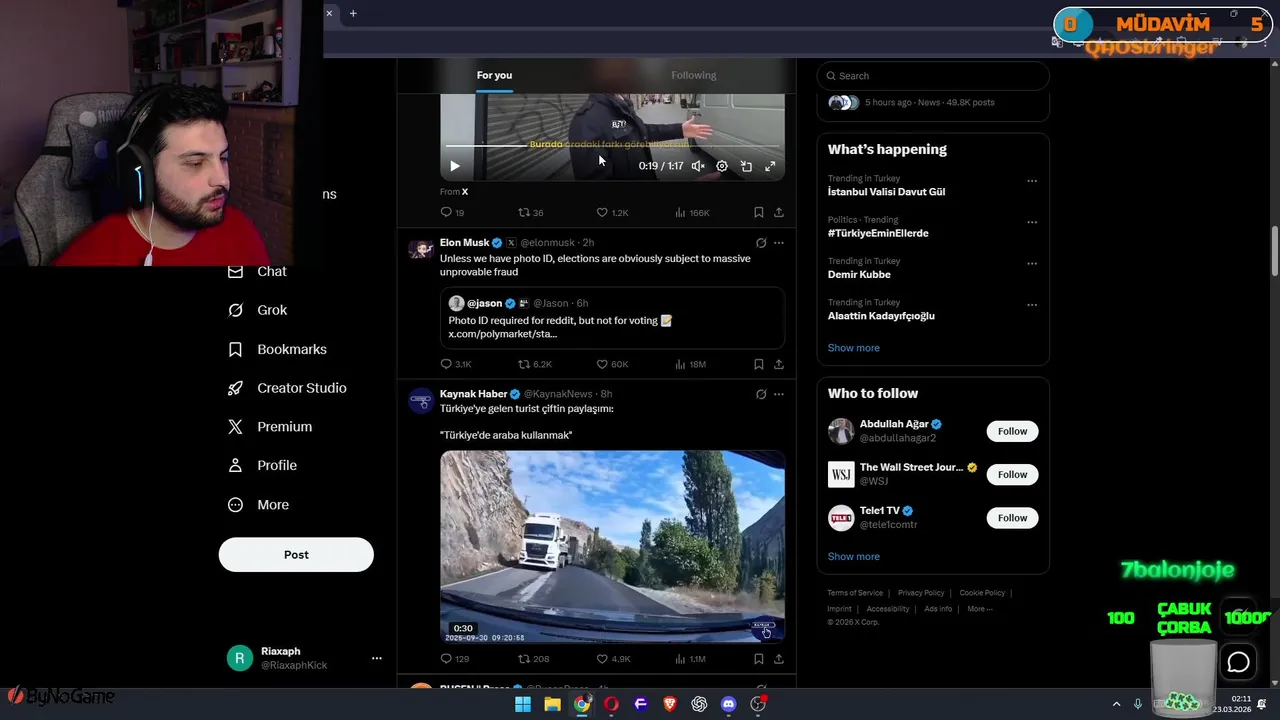The image size is (1280, 720).
Task: Open options for #TürkiyeEminEllerde trend
Action: click(1032, 222)
